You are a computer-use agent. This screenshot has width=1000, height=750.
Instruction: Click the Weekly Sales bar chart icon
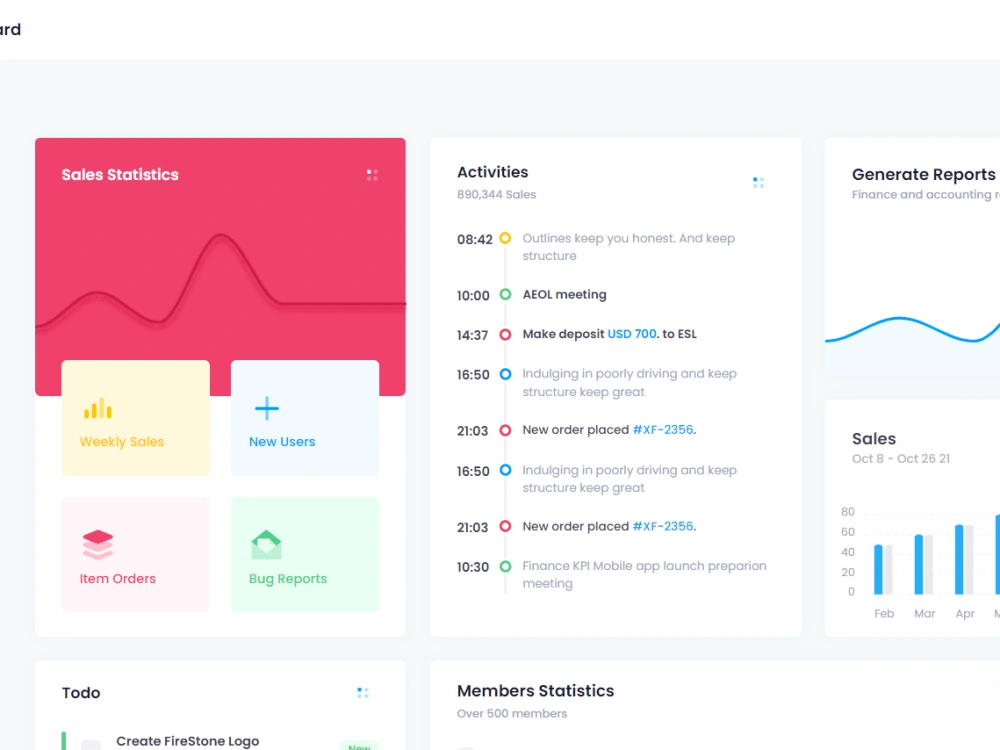coord(98,409)
